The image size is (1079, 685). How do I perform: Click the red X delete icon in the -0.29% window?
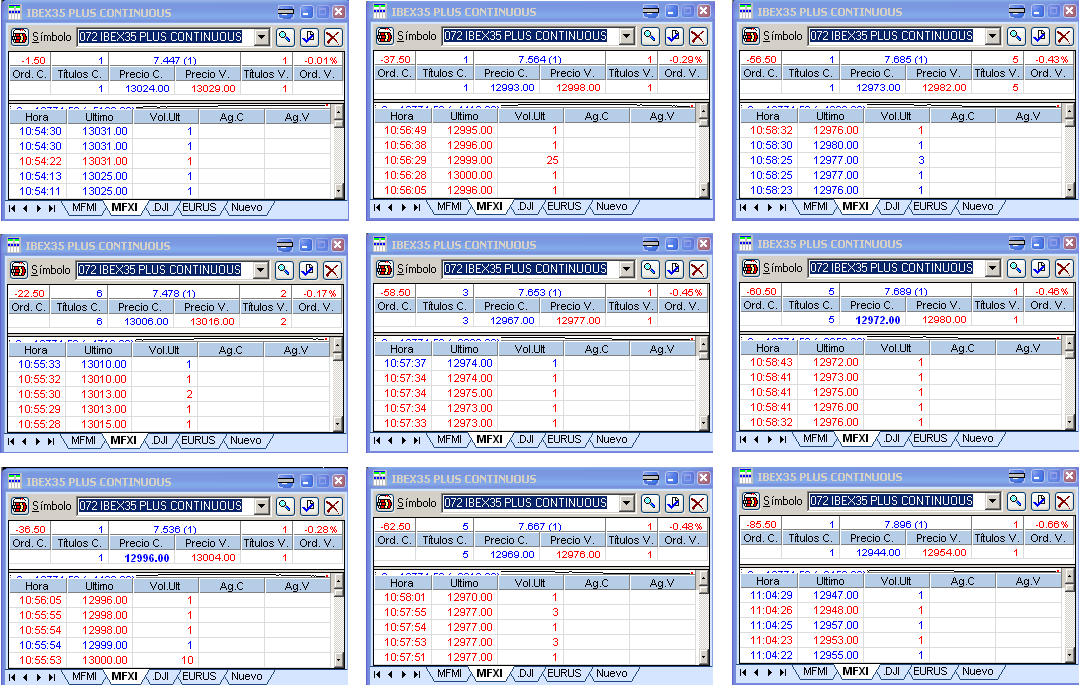click(x=698, y=36)
